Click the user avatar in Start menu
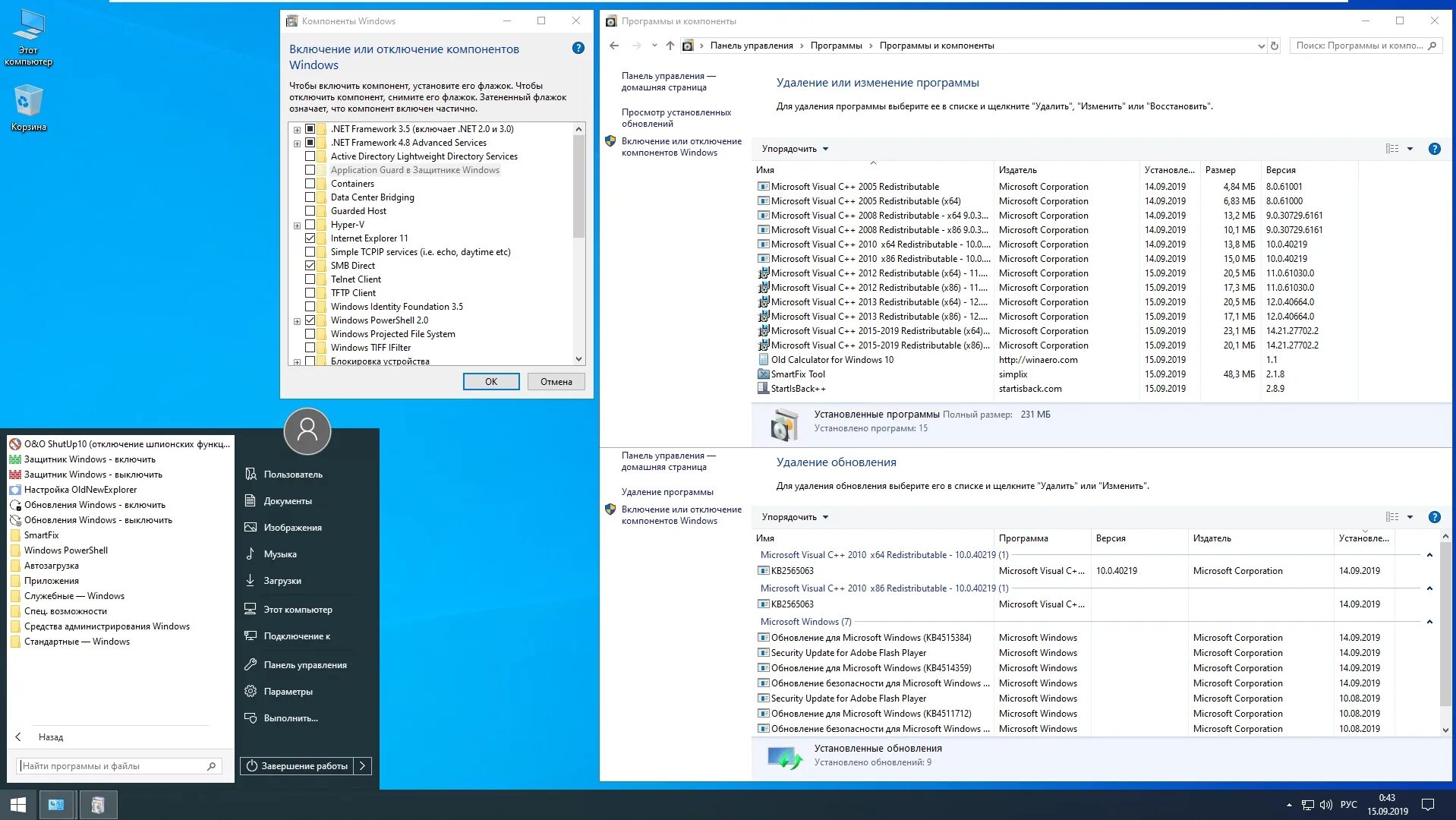The image size is (1456, 820). pos(307,431)
